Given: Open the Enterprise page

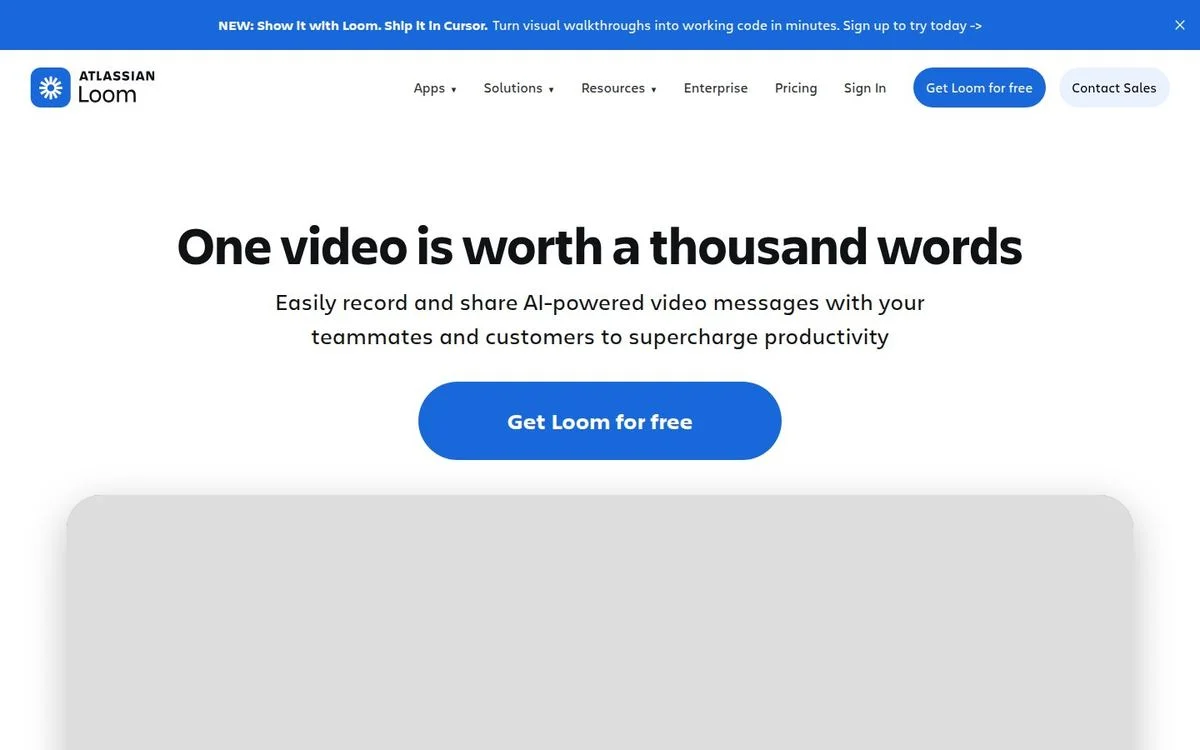Looking at the screenshot, I should click(x=716, y=88).
